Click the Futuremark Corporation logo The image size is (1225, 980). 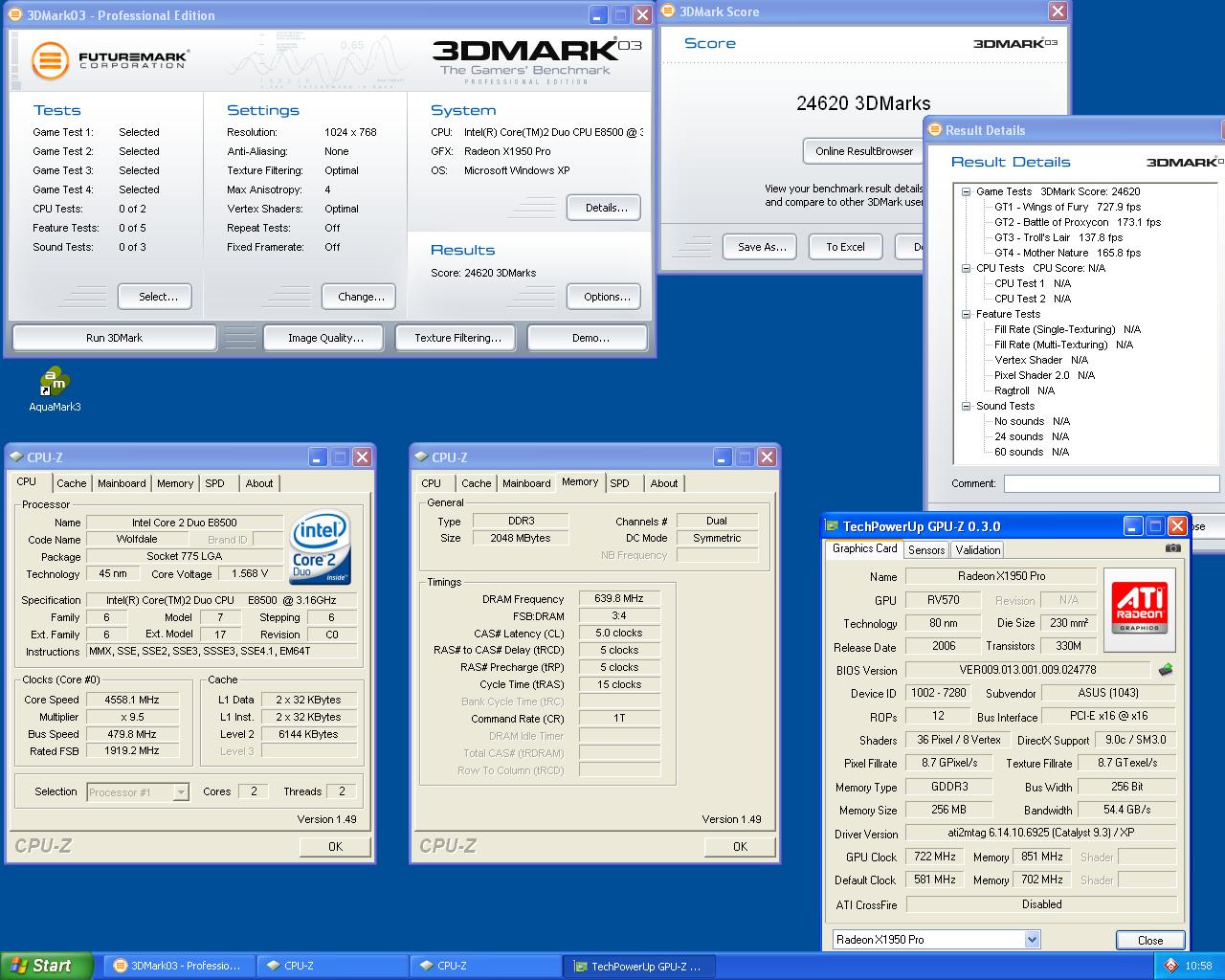(x=110, y=59)
